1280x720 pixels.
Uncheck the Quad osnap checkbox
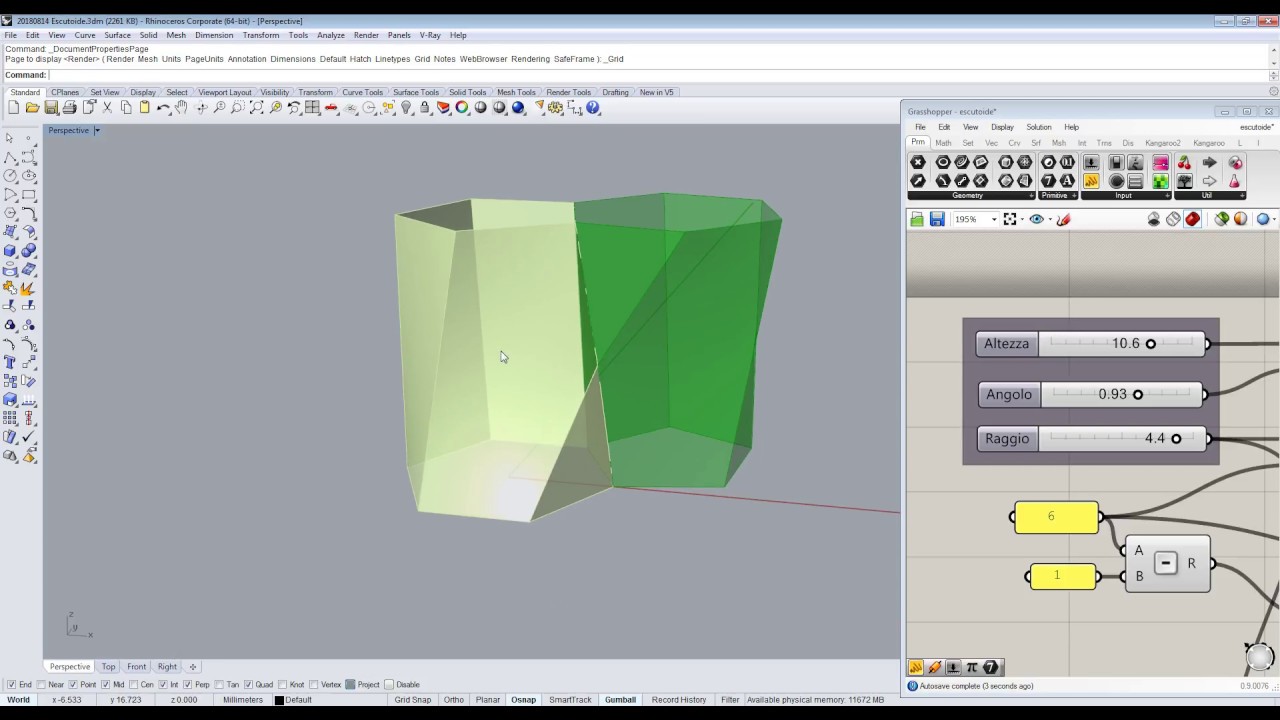click(x=248, y=685)
